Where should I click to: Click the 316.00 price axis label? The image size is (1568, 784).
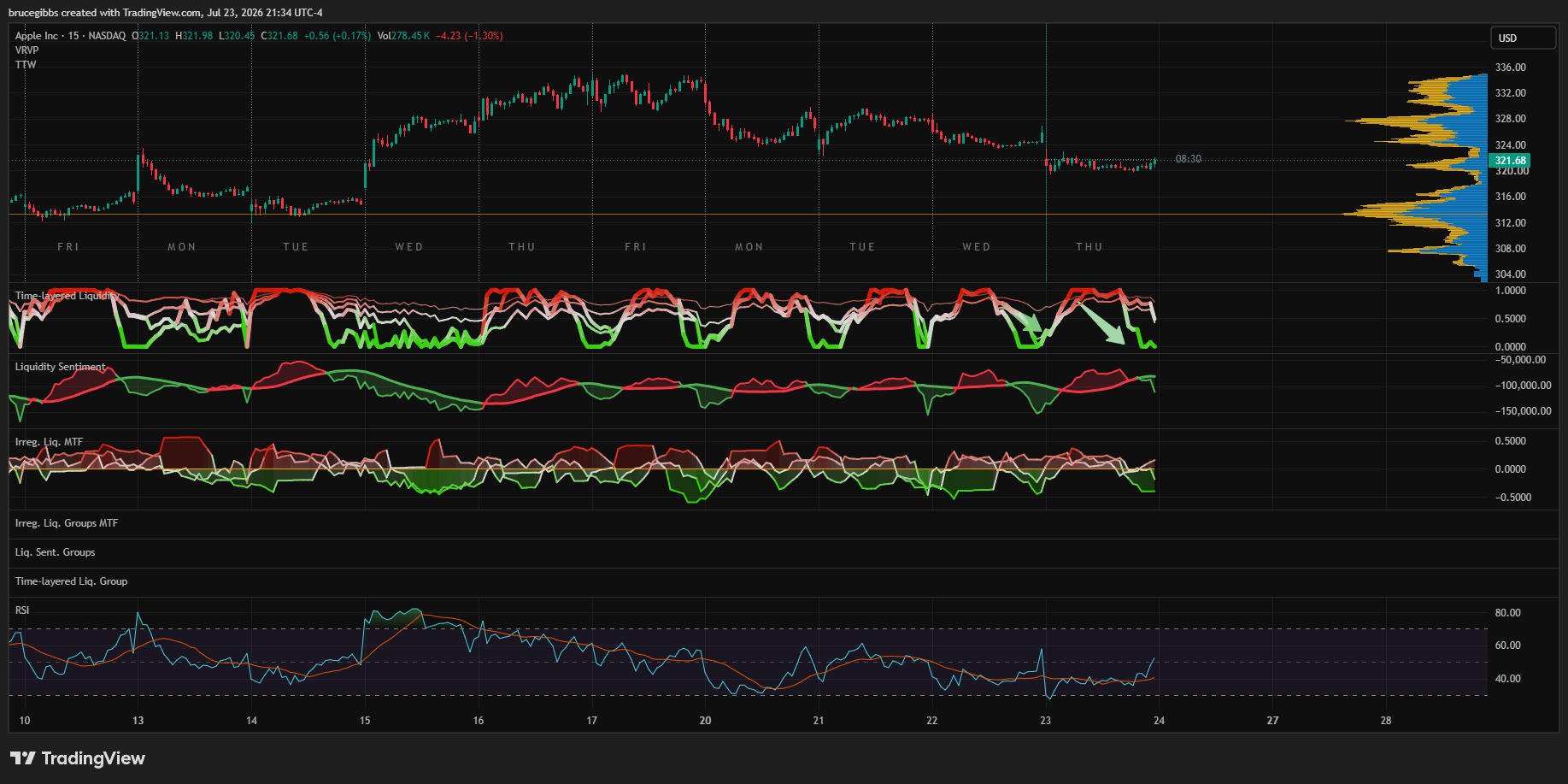tap(1510, 197)
